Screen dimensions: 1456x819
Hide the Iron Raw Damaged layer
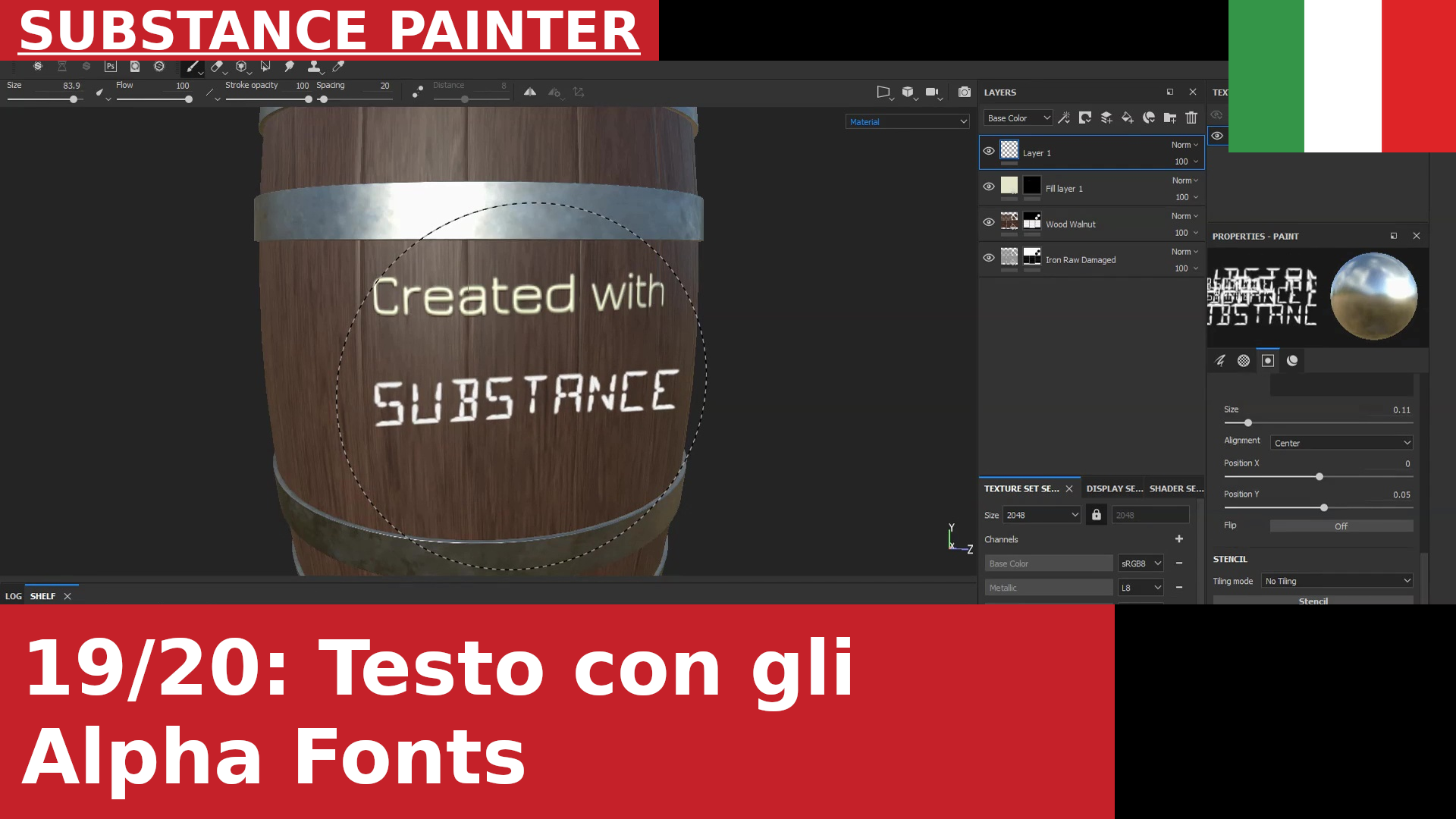point(989,258)
